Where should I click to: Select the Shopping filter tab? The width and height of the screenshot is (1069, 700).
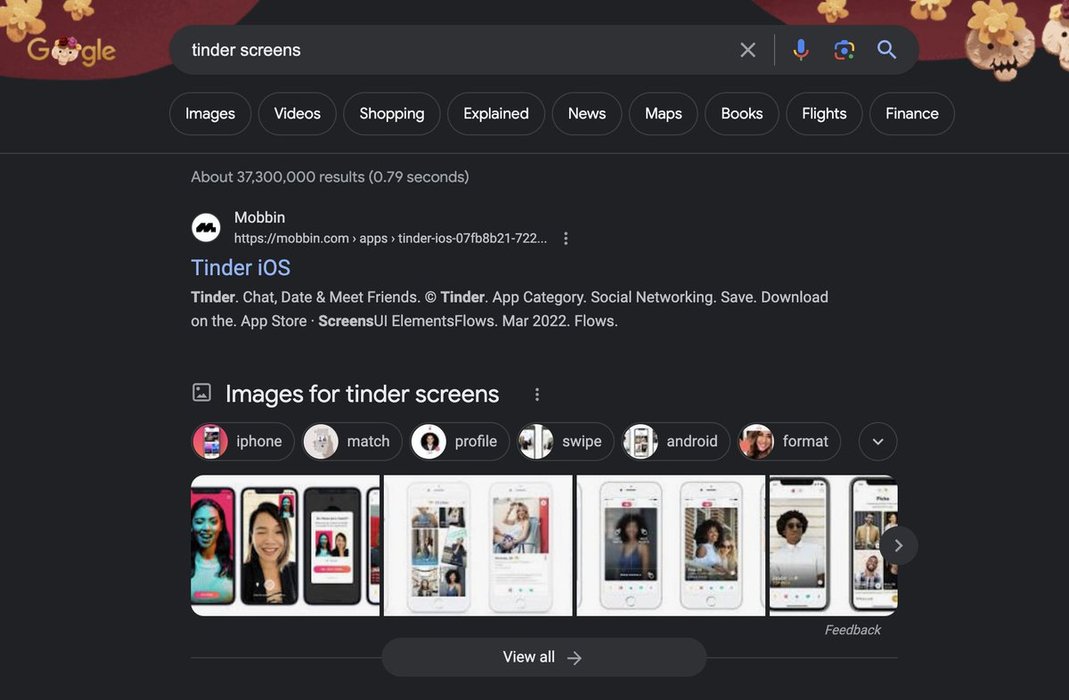pos(392,114)
